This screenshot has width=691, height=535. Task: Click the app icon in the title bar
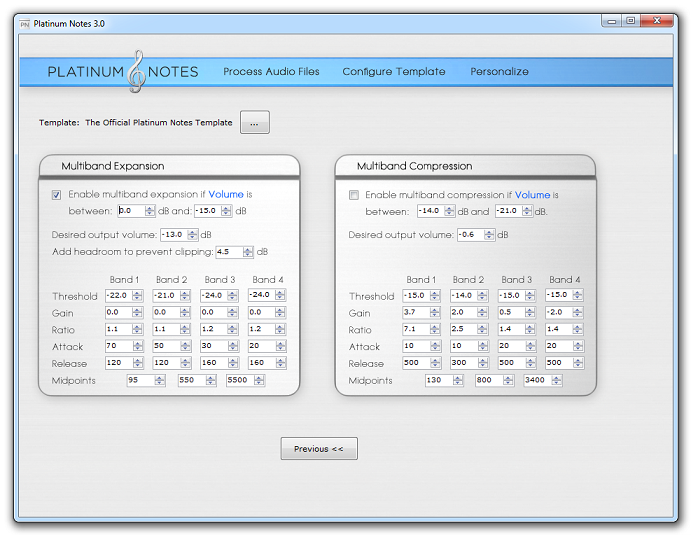[24, 22]
